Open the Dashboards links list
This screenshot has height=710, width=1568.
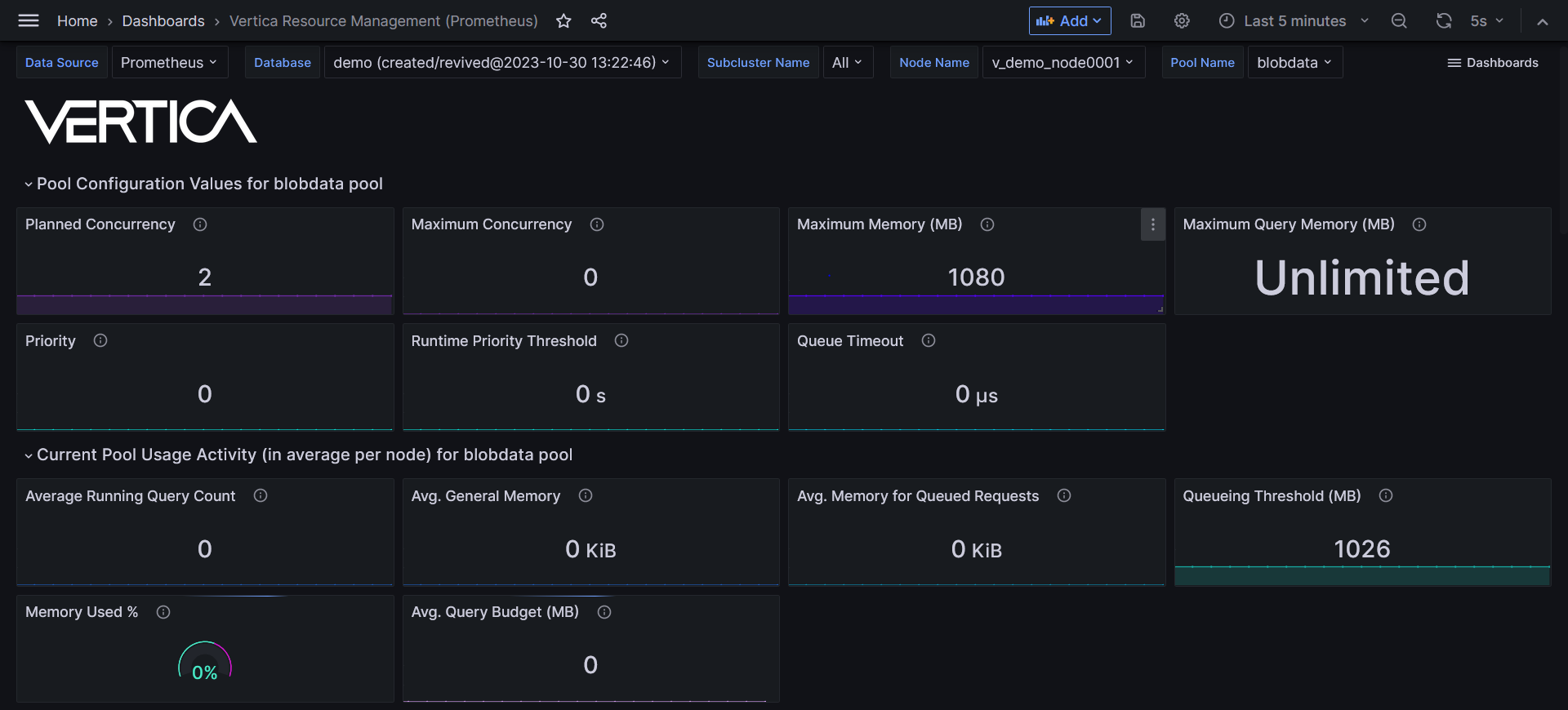click(x=1493, y=63)
